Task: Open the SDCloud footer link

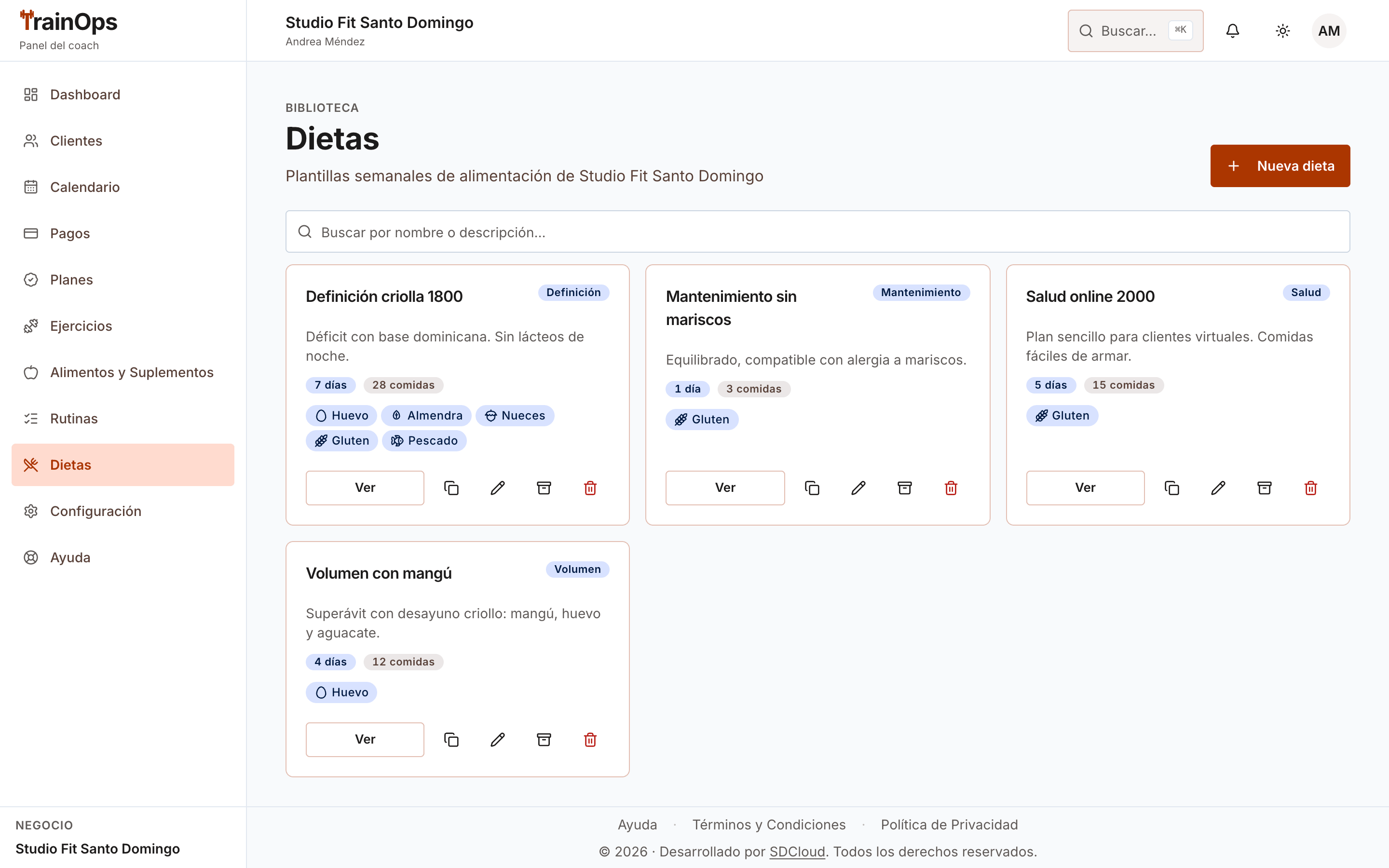Action: 797,851
